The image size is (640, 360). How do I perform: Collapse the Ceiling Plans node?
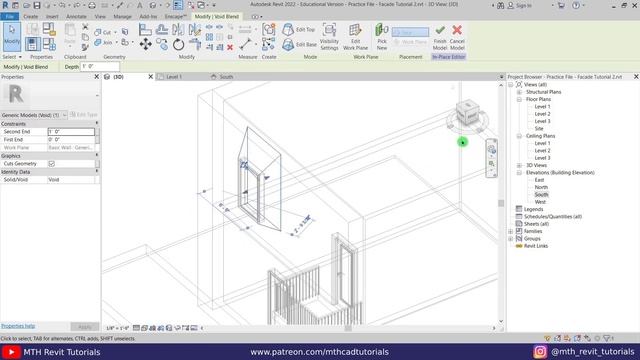point(519,136)
